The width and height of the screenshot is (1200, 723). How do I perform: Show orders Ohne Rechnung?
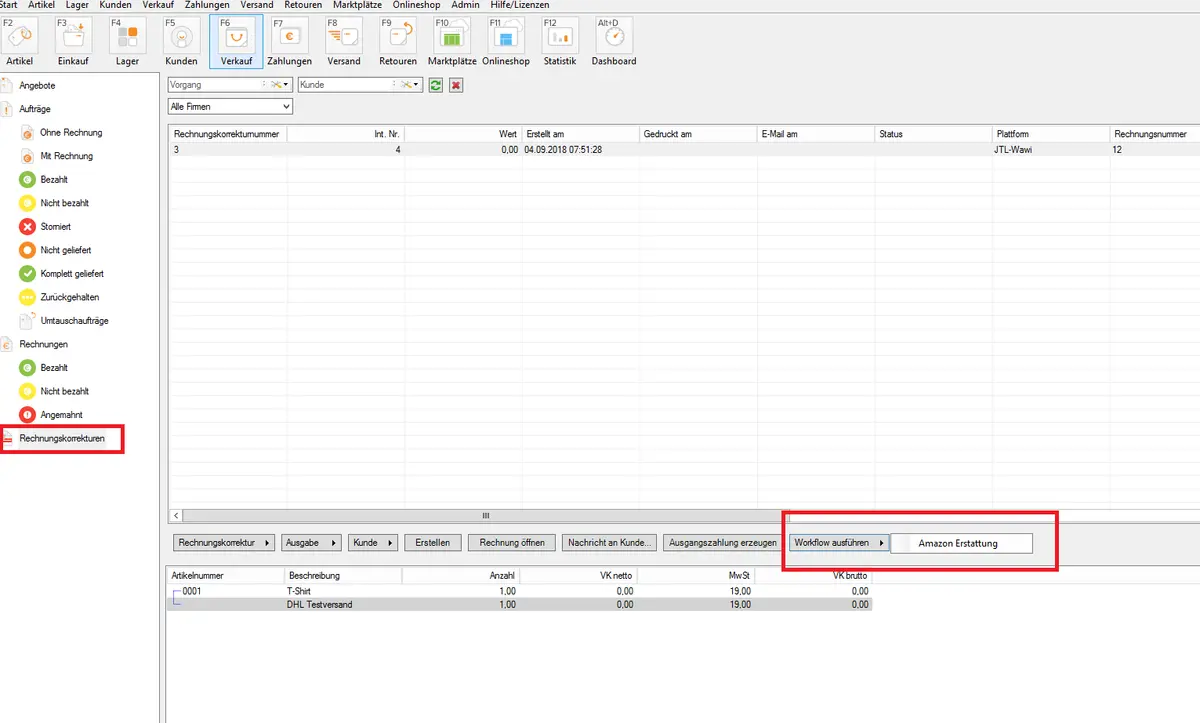[x=70, y=132]
